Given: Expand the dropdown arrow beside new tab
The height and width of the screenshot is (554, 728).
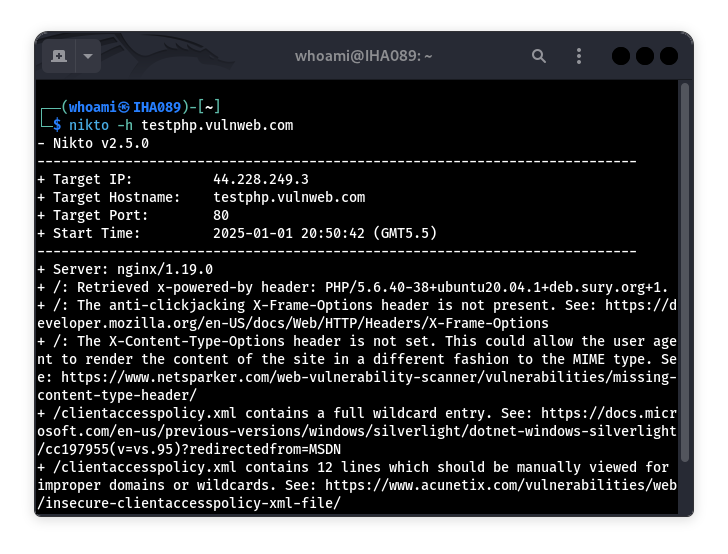Looking at the screenshot, I should pyautogui.click(x=87, y=56).
